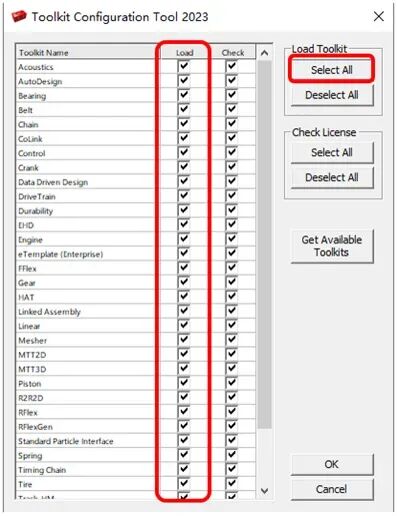Toggle Check checkbox for Spring
Viewport: 397px width, 516px height.
point(232,455)
